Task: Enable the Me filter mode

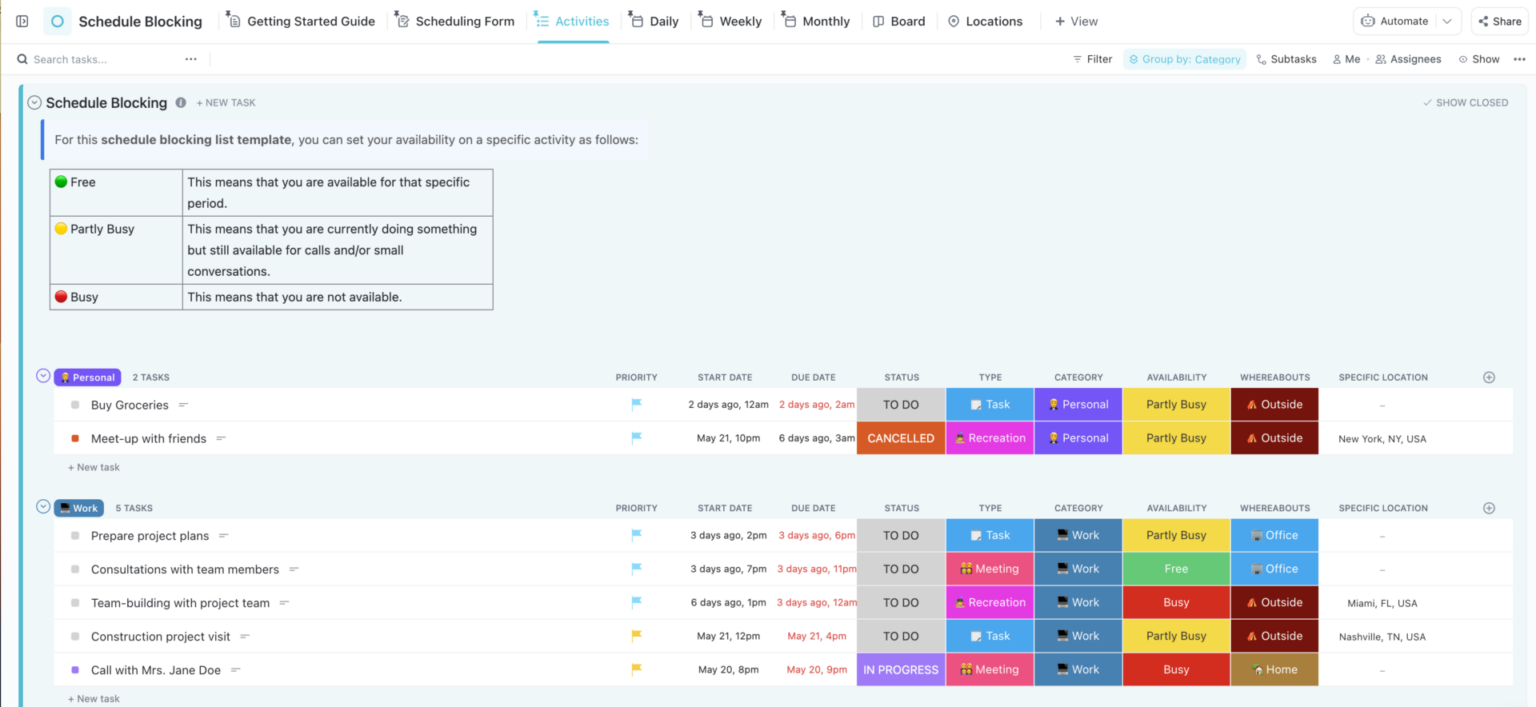Action: 1346,59
